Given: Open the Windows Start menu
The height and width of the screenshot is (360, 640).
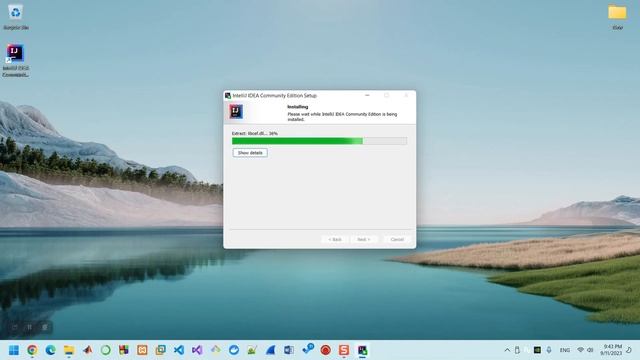Looking at the screenshot, I should pos(14,350).
